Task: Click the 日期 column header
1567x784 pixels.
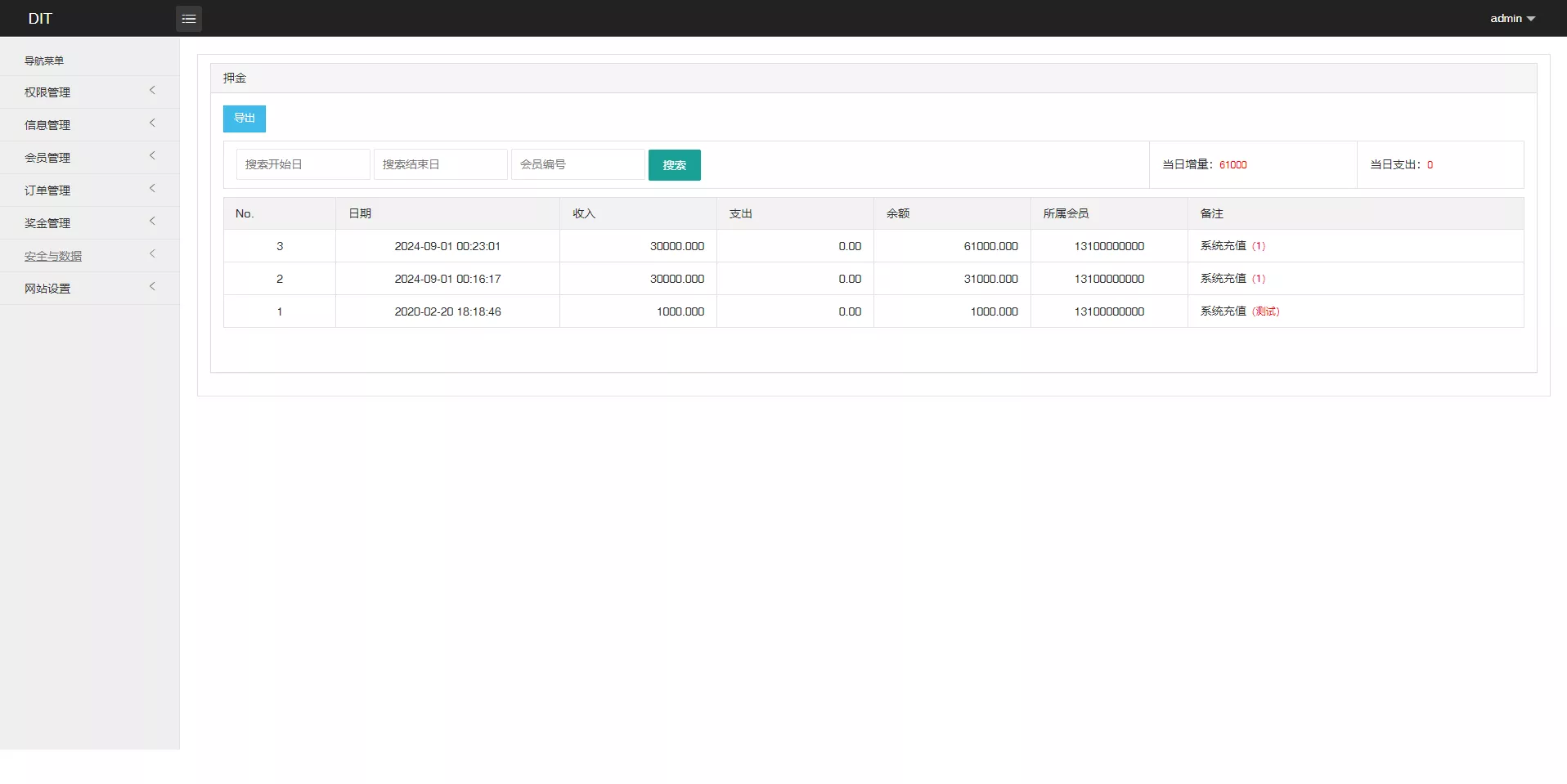Action: 360,213
